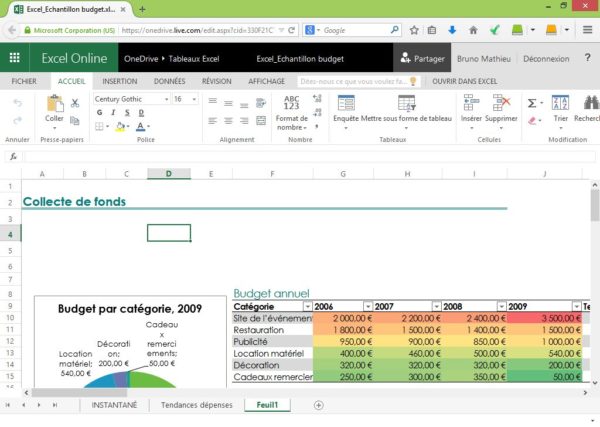Click the Enquête survey icon
This screenshot has width=600, height=427.
(346, 103)
